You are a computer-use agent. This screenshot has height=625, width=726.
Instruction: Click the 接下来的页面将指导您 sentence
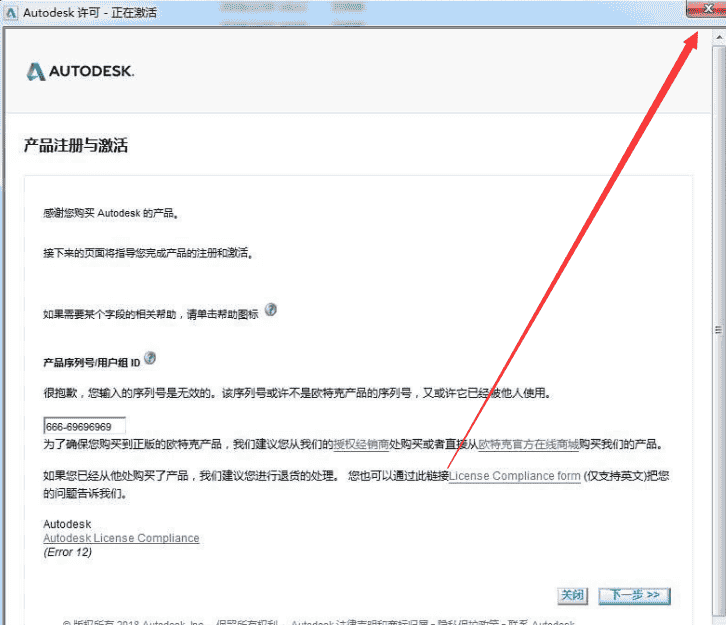[x=148, y=253]
